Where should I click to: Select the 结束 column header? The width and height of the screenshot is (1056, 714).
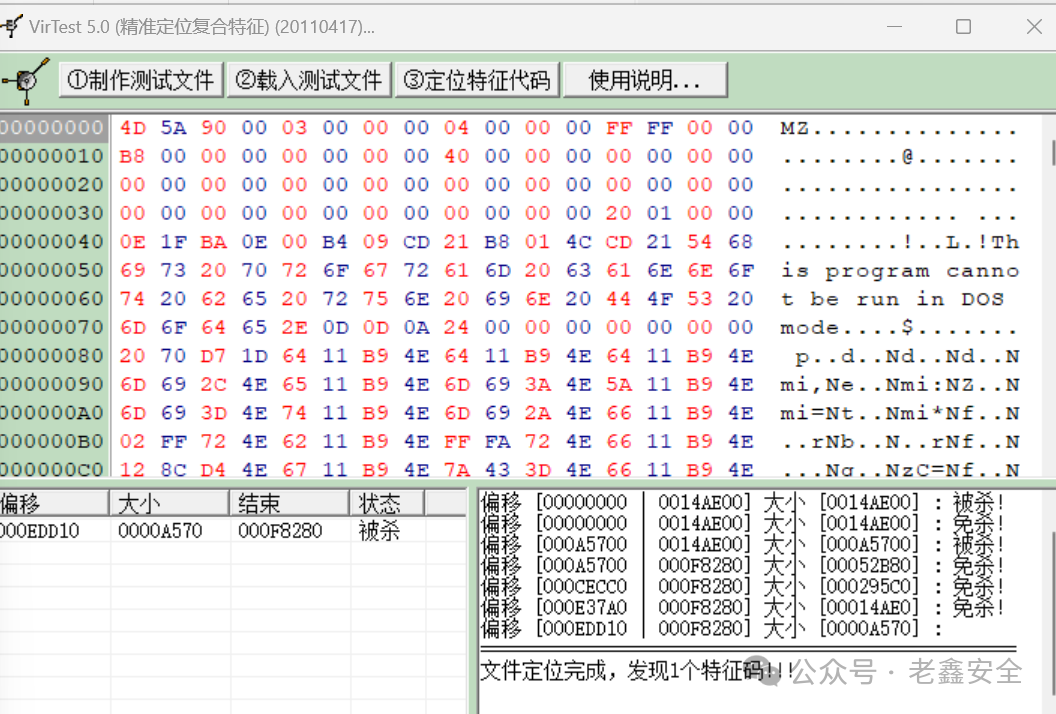(x=290, y=503)
